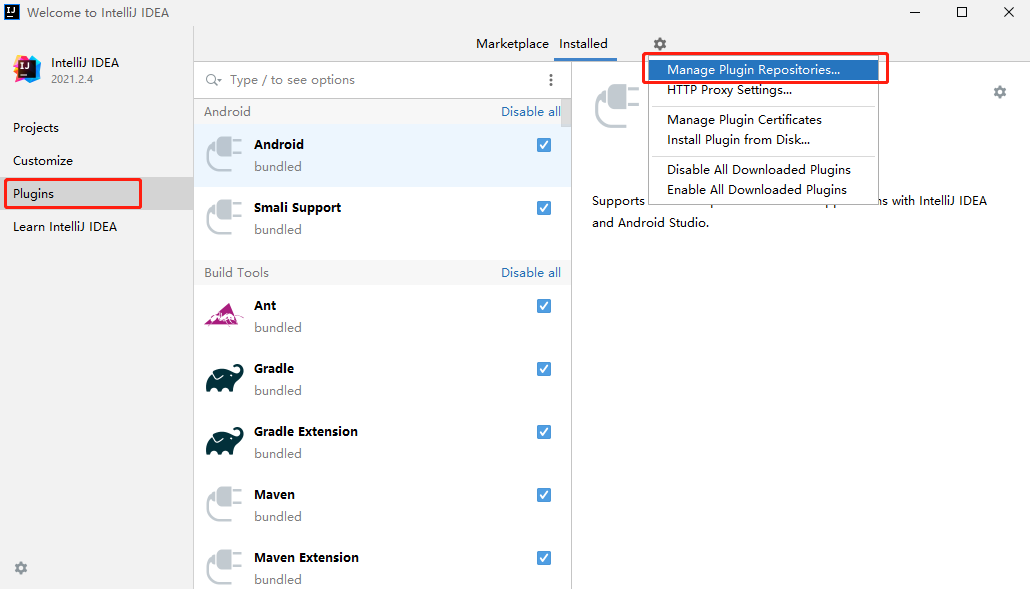This screenshot has height=589, width=1030.
Task: Select the Maven plugin name
Action: (275, 494)
